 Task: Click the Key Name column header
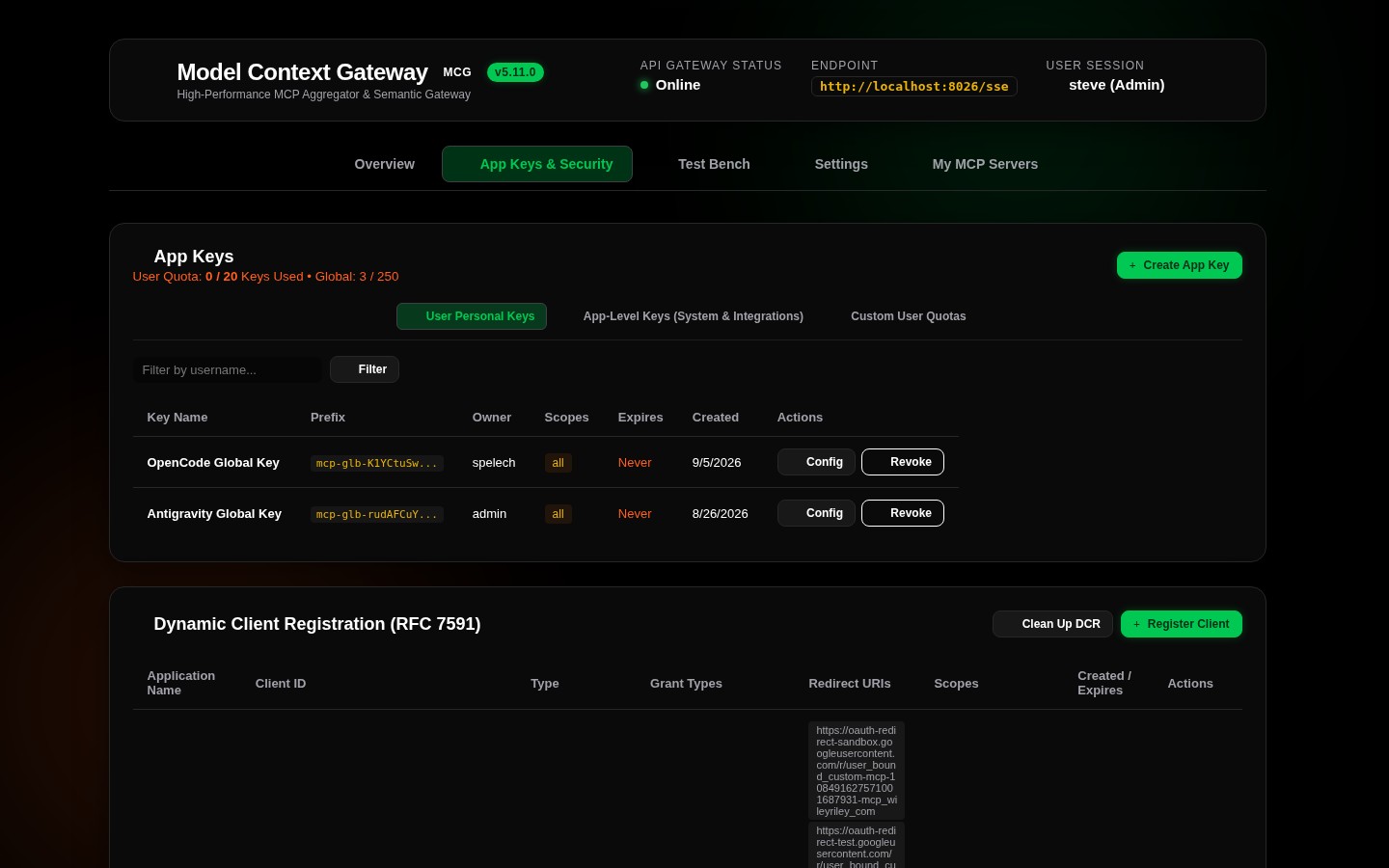(177, 418)
